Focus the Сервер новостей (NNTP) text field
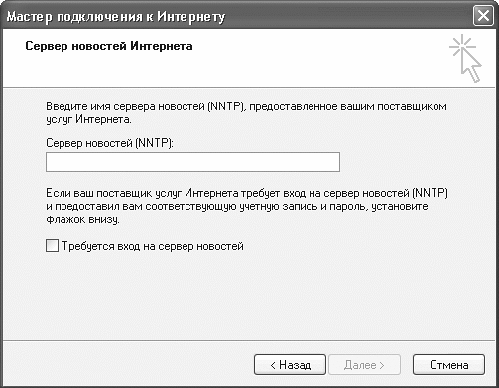 point(193,162)
